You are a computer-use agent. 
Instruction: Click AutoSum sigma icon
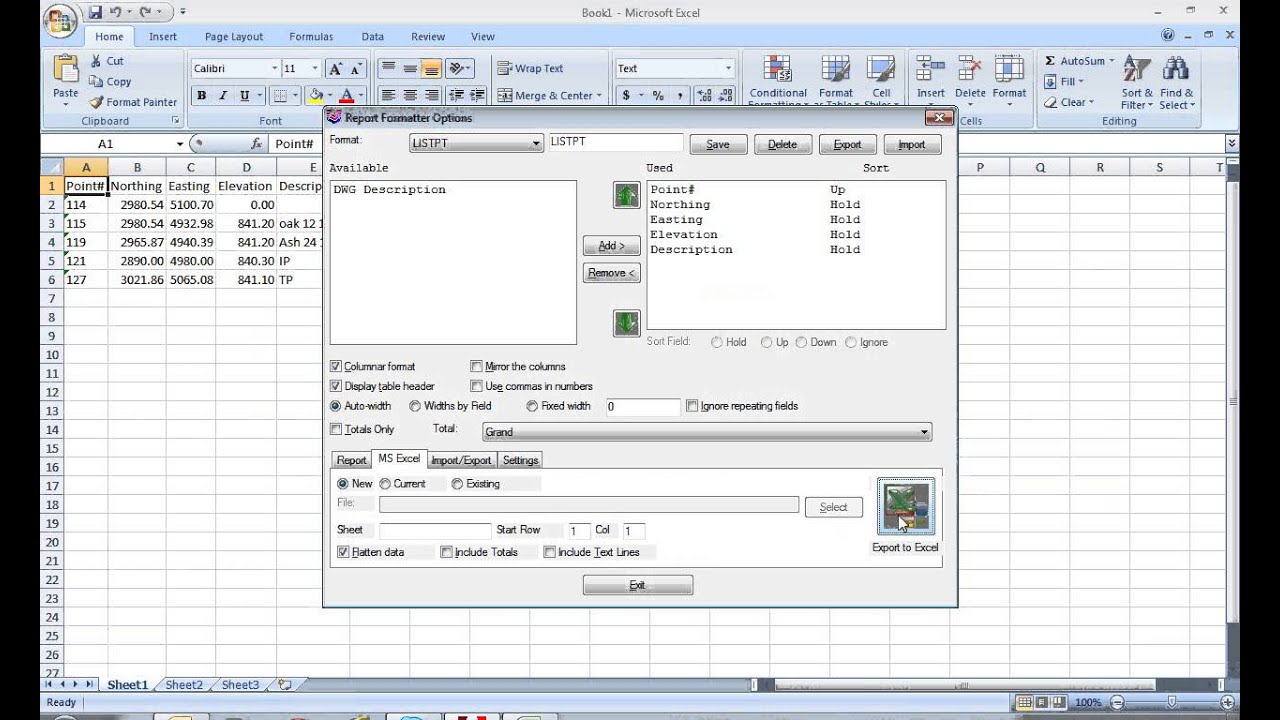[1050, 61]
